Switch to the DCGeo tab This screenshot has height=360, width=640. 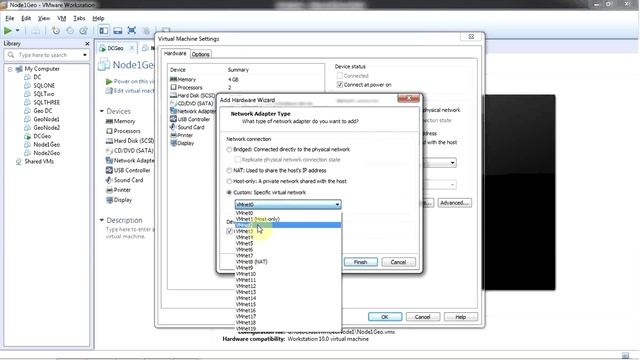coord(116,48)
